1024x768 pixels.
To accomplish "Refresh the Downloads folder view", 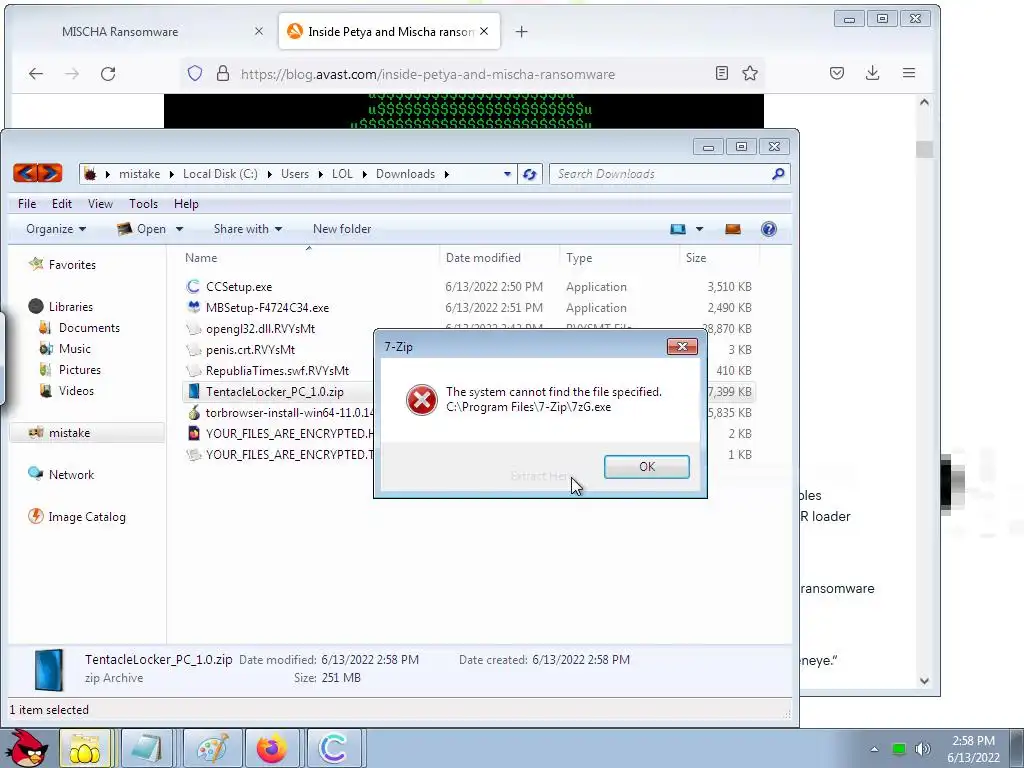I will 530,174.
